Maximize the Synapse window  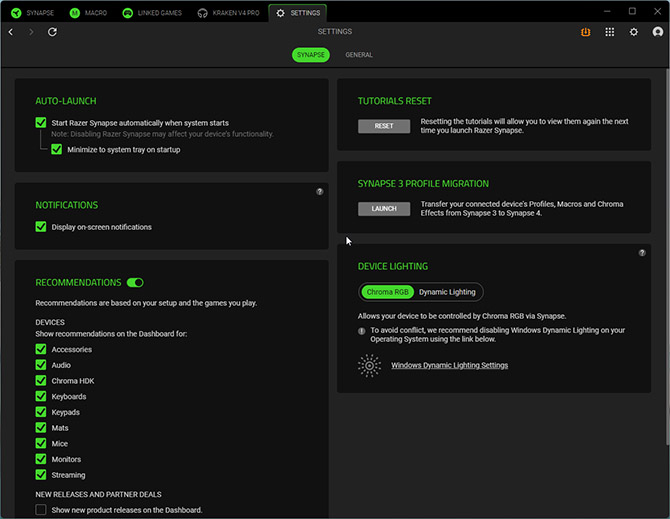coord(632,12)
